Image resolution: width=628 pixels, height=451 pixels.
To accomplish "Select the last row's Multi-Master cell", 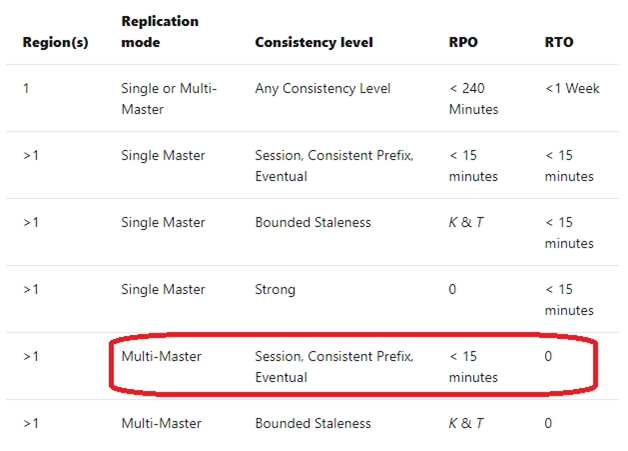I will pos(161,423).
